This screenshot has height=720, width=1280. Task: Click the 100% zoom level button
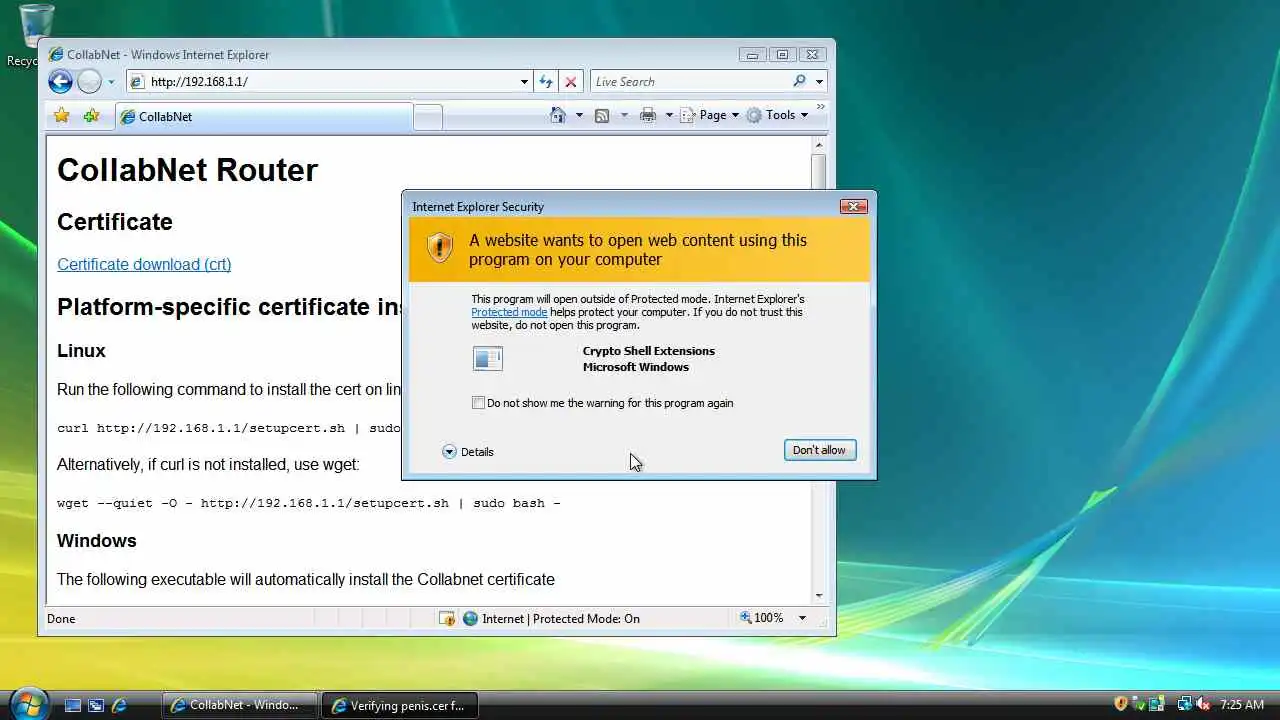pyautogui.click(x=762, y=618)
